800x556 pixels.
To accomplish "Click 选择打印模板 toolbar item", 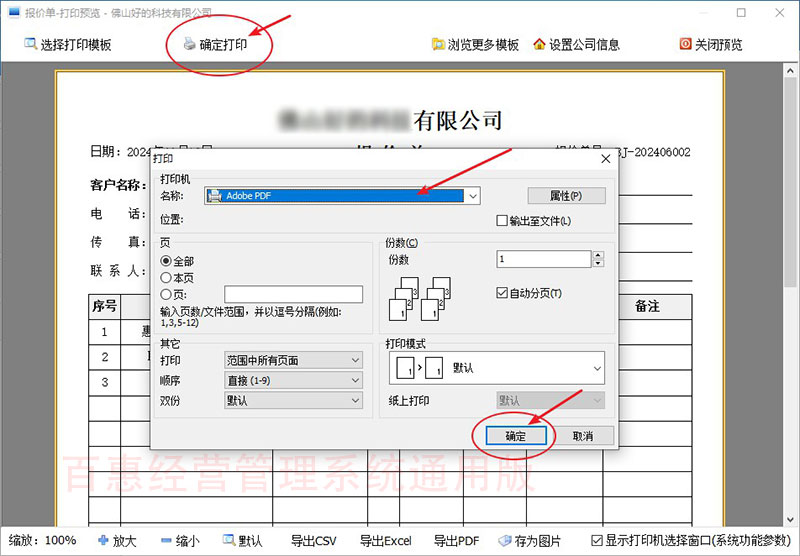I will (x=68, y=44).
